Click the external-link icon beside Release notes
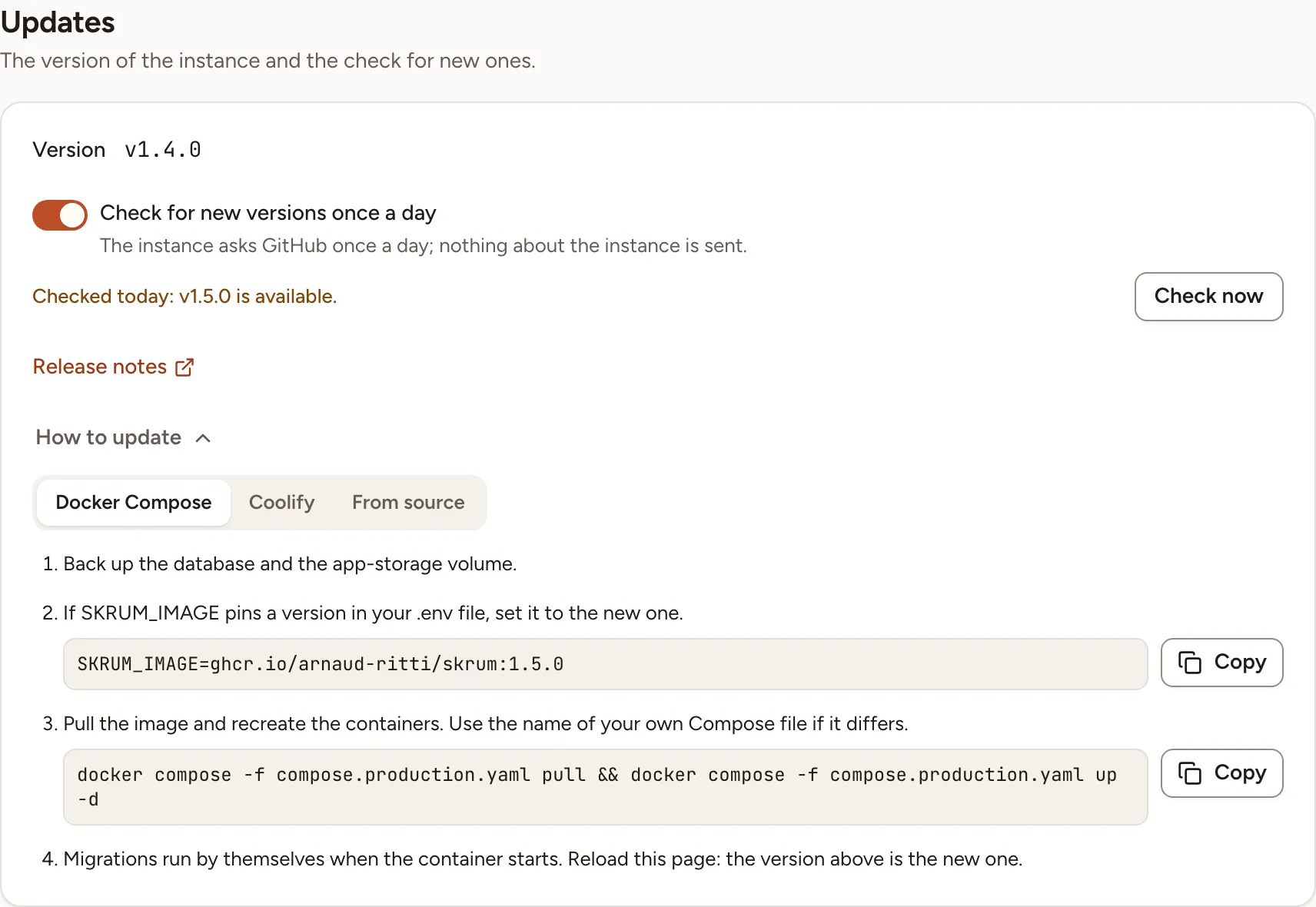Image resolution: width=1316 pixels, height=907 pixels. click(184, 367)
